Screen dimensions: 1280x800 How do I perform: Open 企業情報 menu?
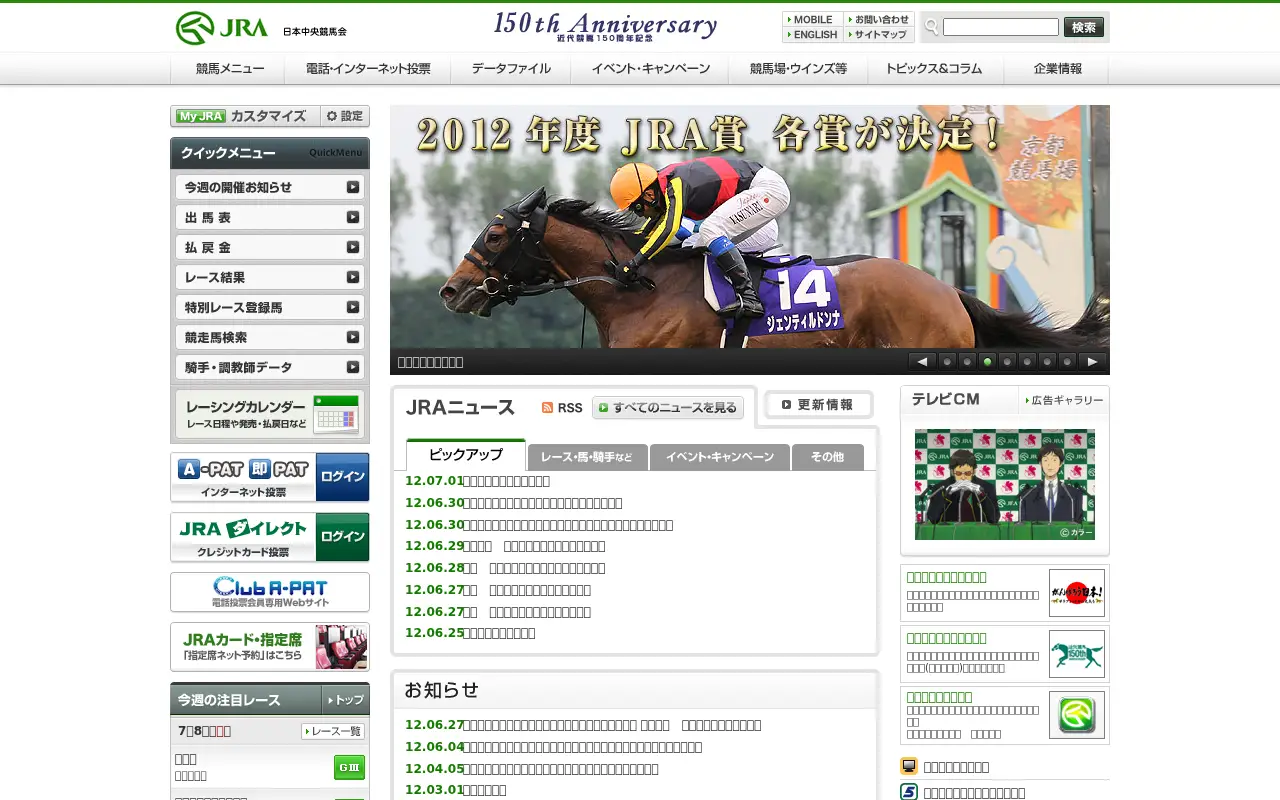point(1057,69)
